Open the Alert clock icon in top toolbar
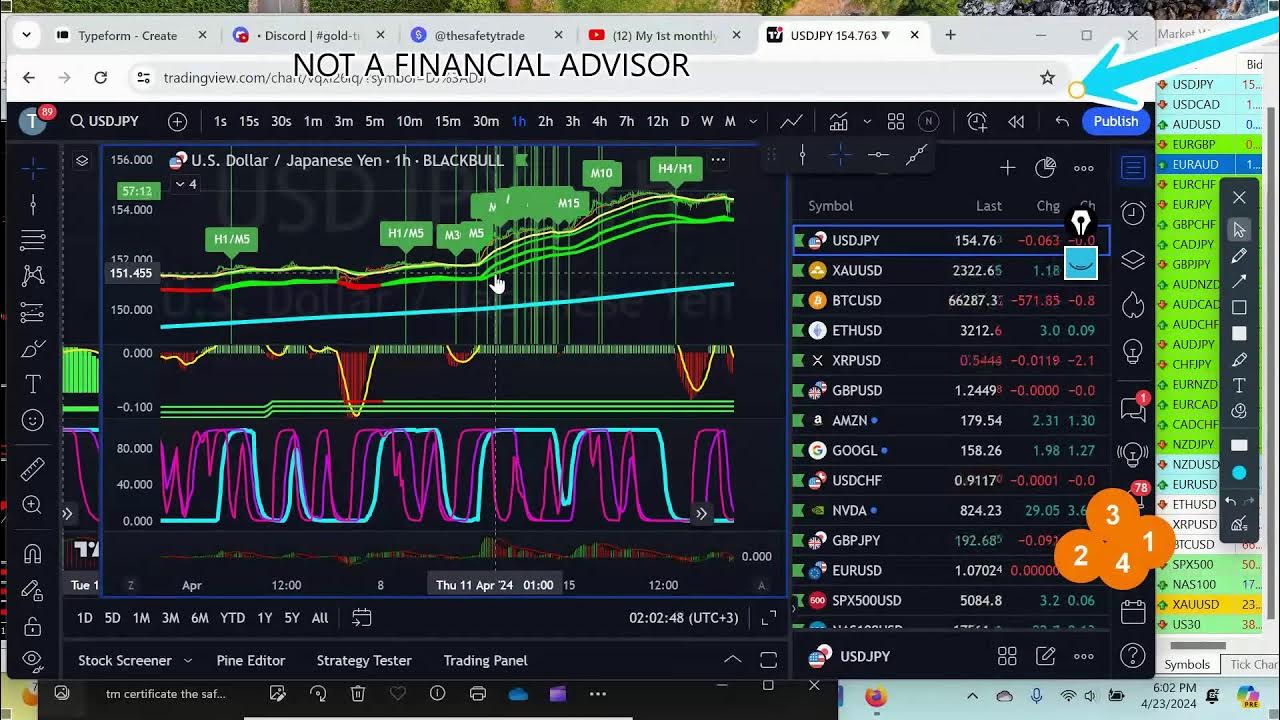 [x=977, y=121]
